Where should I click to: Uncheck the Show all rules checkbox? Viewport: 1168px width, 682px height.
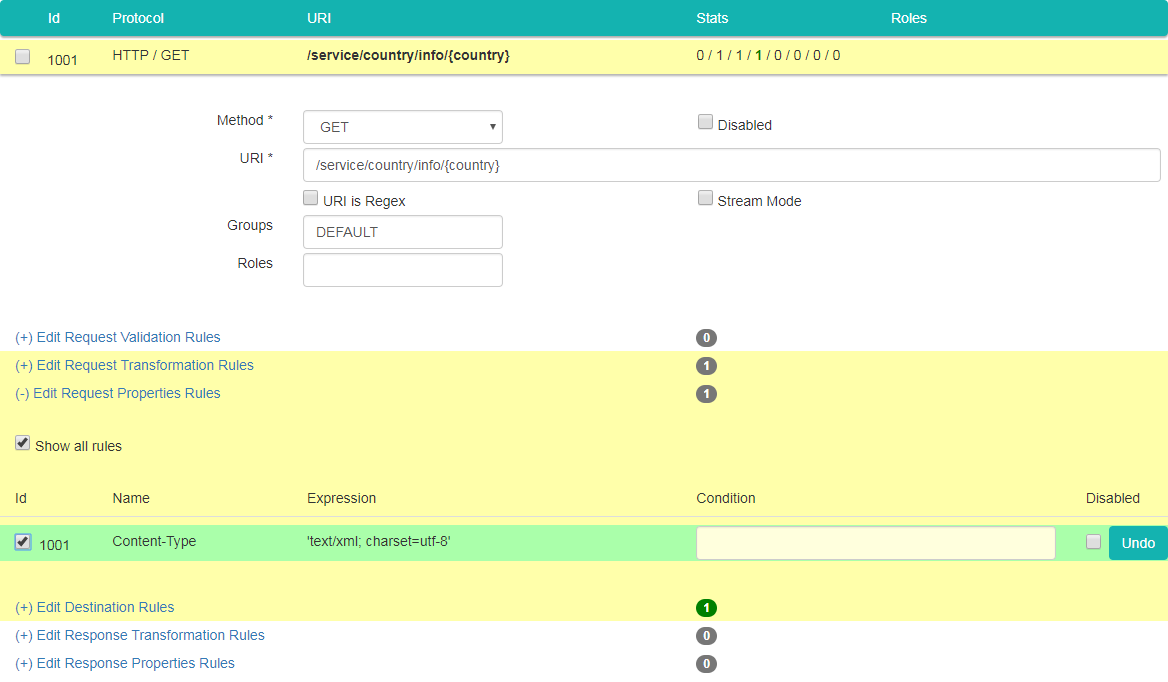pos(23,443)
